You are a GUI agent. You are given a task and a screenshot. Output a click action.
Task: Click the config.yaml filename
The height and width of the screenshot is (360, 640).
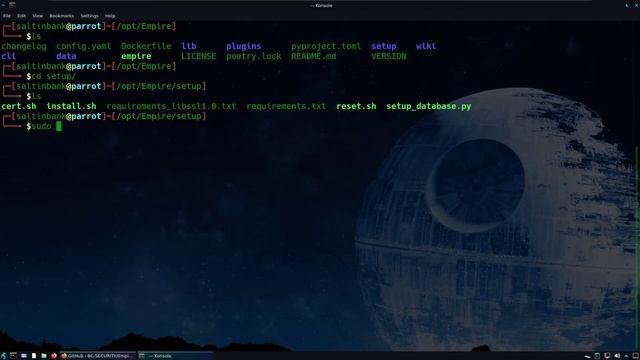(84, 46)
